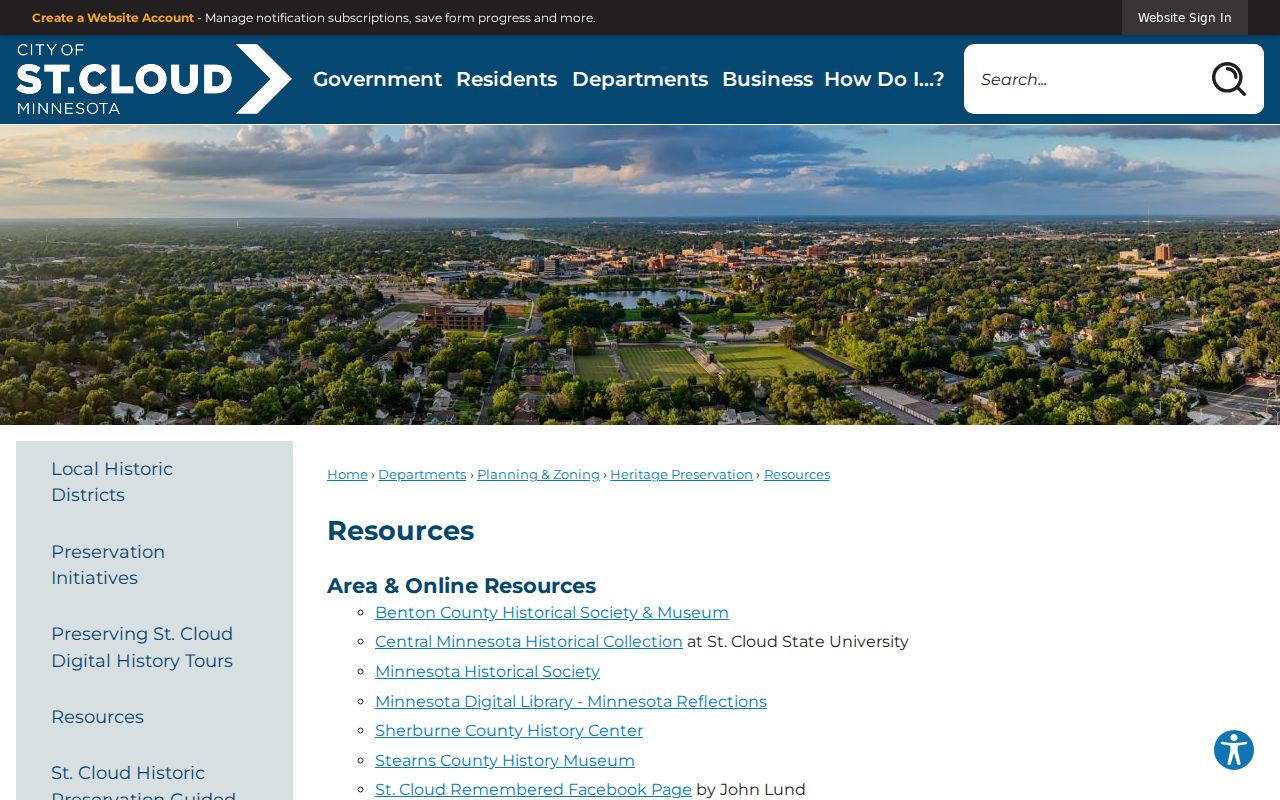
Task: Open the Government menu
Action: pyautogui.click(x=377, y=79)
